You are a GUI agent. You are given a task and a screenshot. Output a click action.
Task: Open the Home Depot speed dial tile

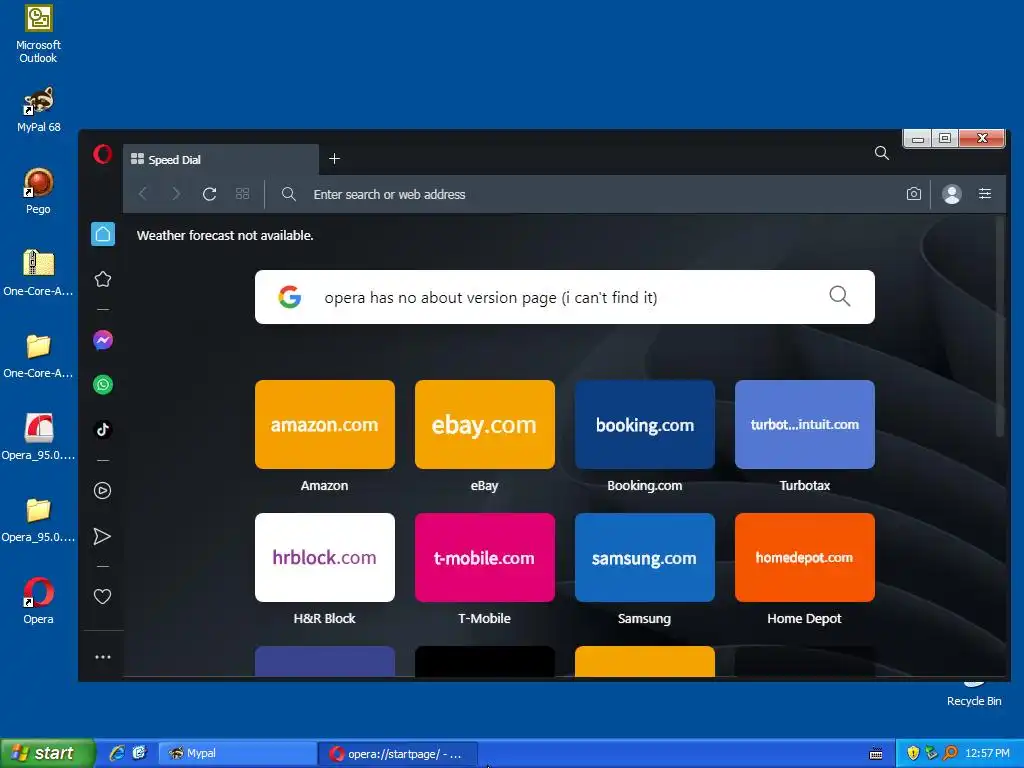click(805, 558)
